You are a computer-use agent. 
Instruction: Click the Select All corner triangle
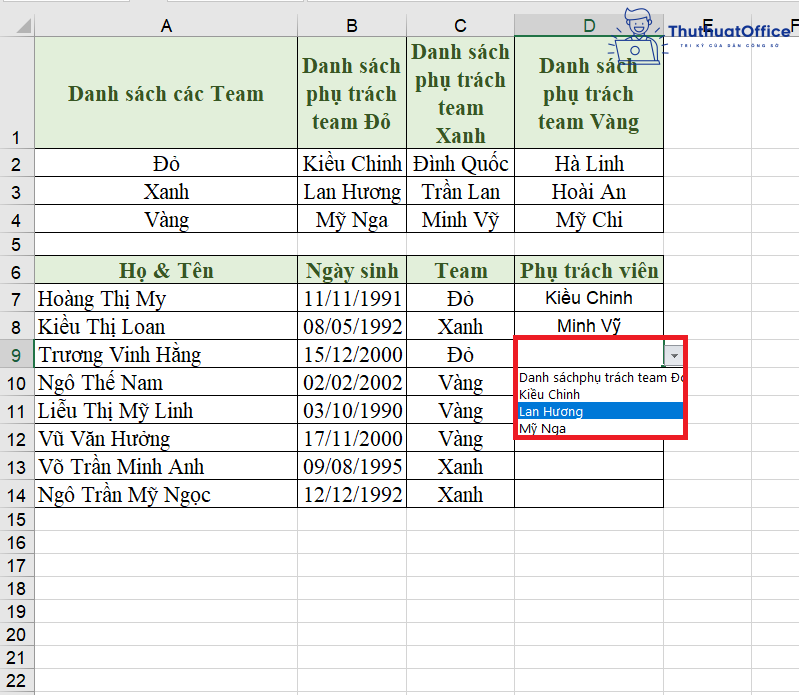[x=23, y=25]
